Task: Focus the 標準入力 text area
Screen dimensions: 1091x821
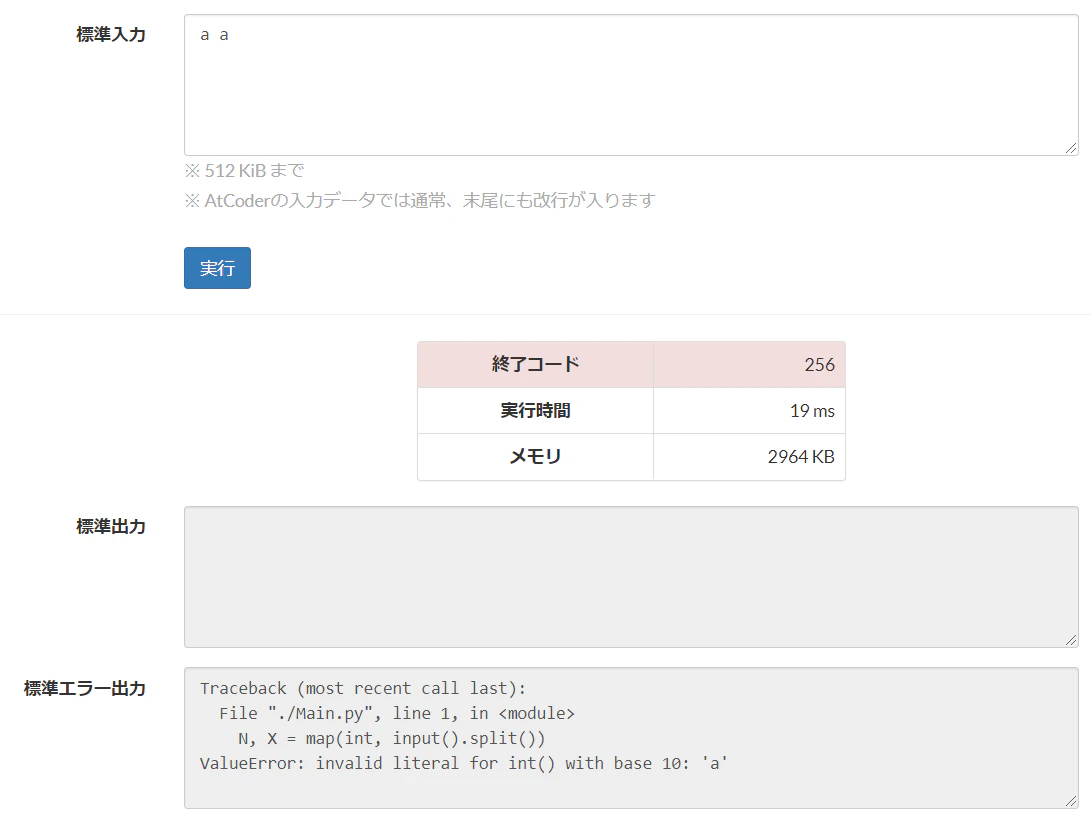Action: tap(631, 85)
